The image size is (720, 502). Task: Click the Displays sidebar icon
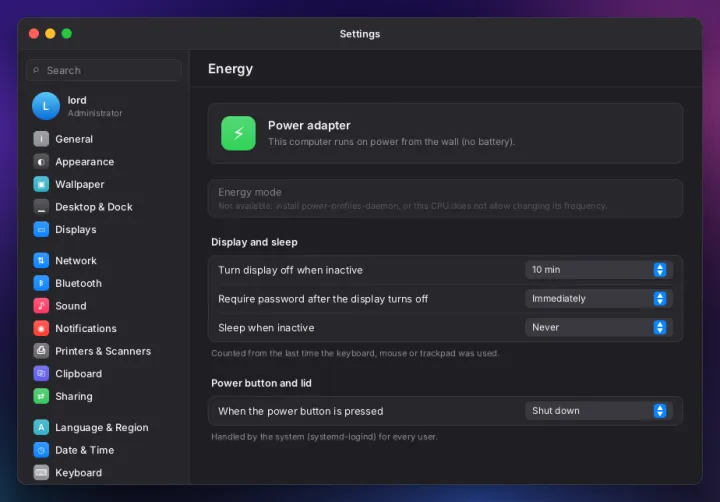pyautogui.click(x=41, y=229)
